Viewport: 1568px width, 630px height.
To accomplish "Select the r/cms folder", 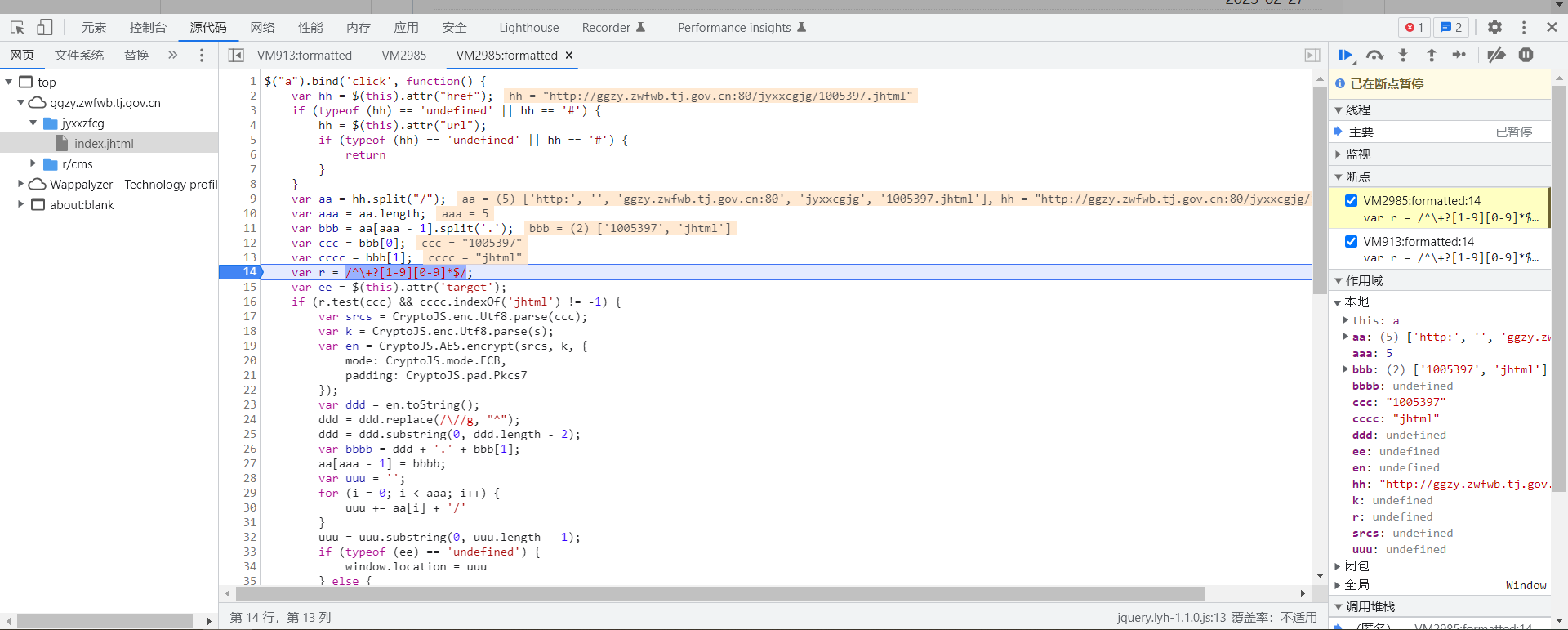I will pyautogui.click(x=78, y=164).
